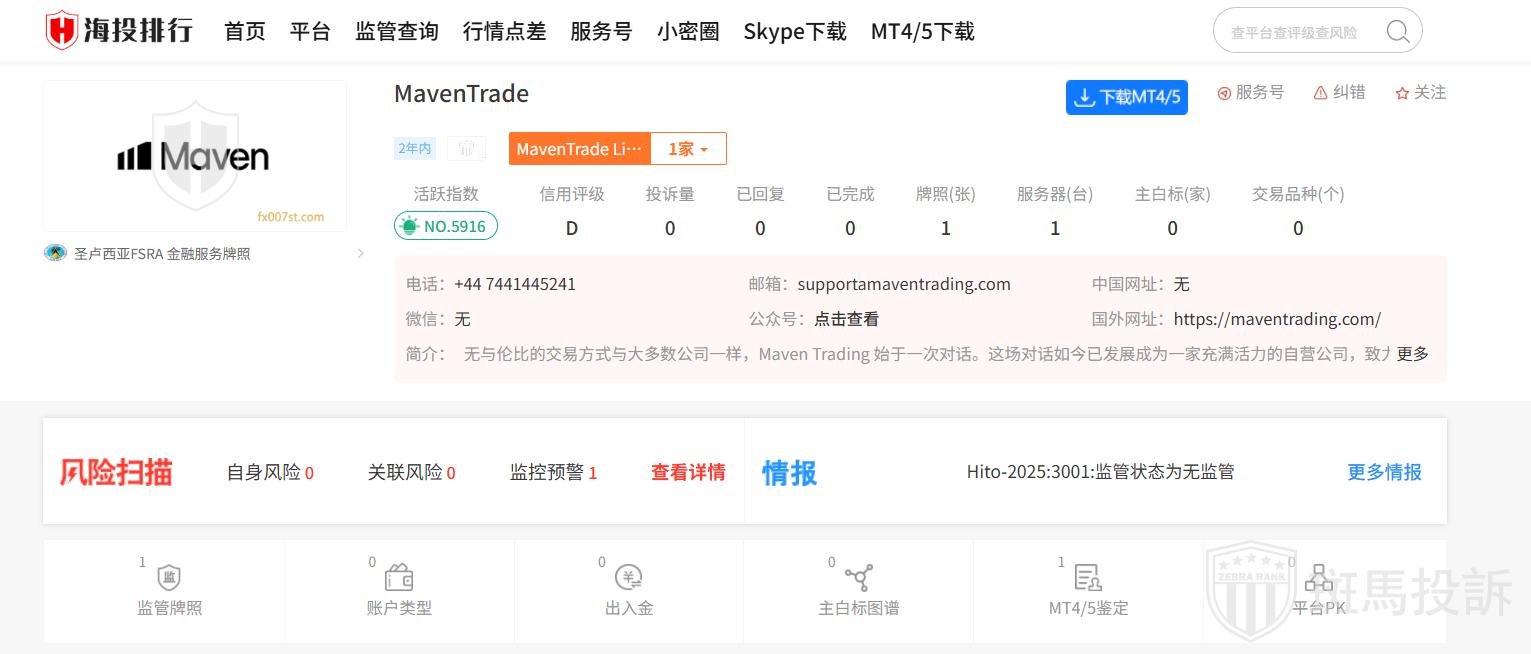Image resolution: width=1531 pixels, height=654 pixels.
Task: Click the 下载MT4/5 blue button
Action: coord(1126,97)
